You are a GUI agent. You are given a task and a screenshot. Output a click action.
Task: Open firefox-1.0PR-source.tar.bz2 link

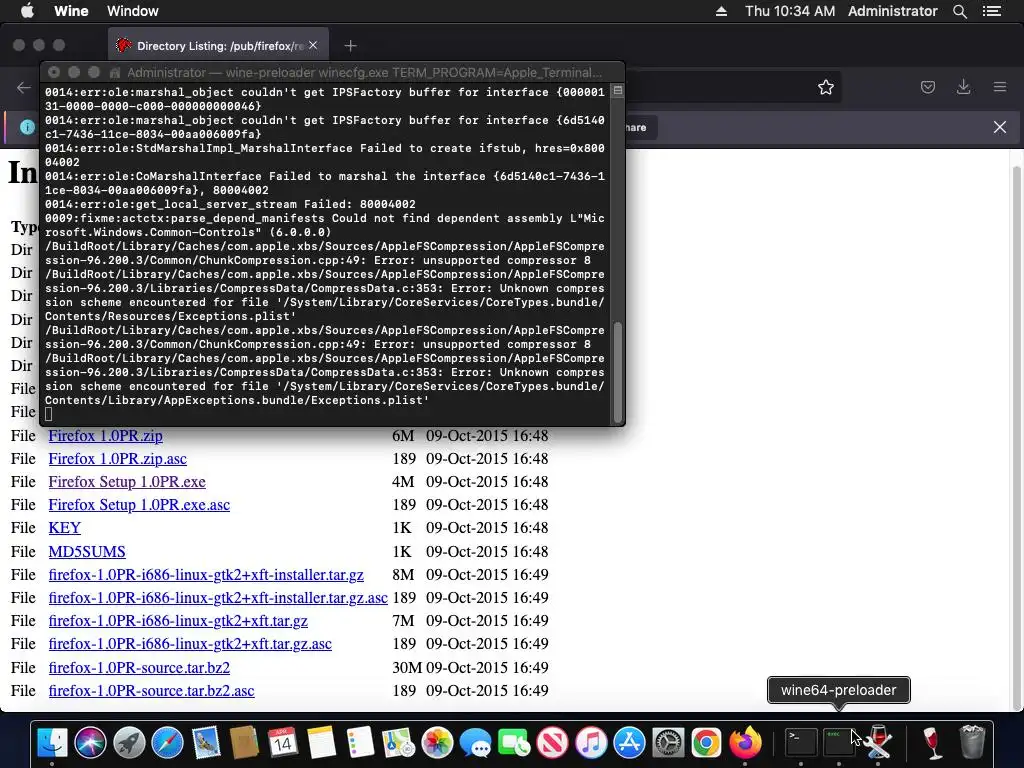(139, 667)
